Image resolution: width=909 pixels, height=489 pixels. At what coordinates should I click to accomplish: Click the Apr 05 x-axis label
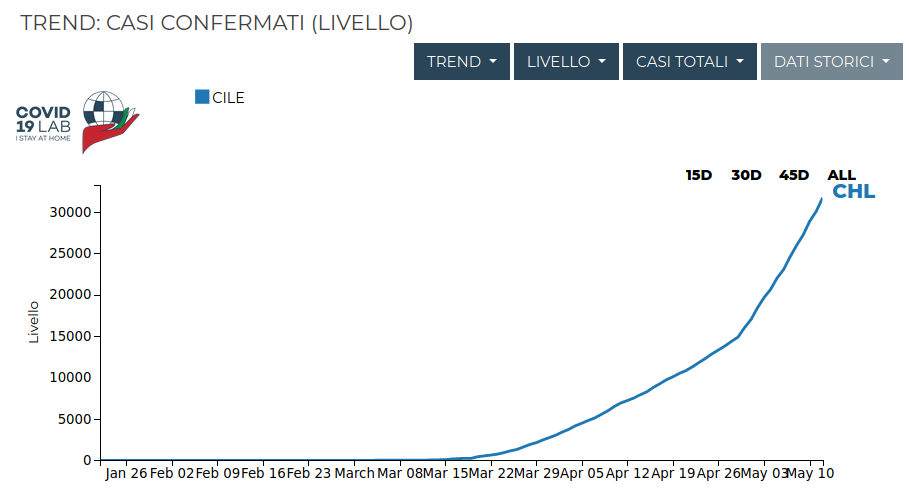(582, 473)
